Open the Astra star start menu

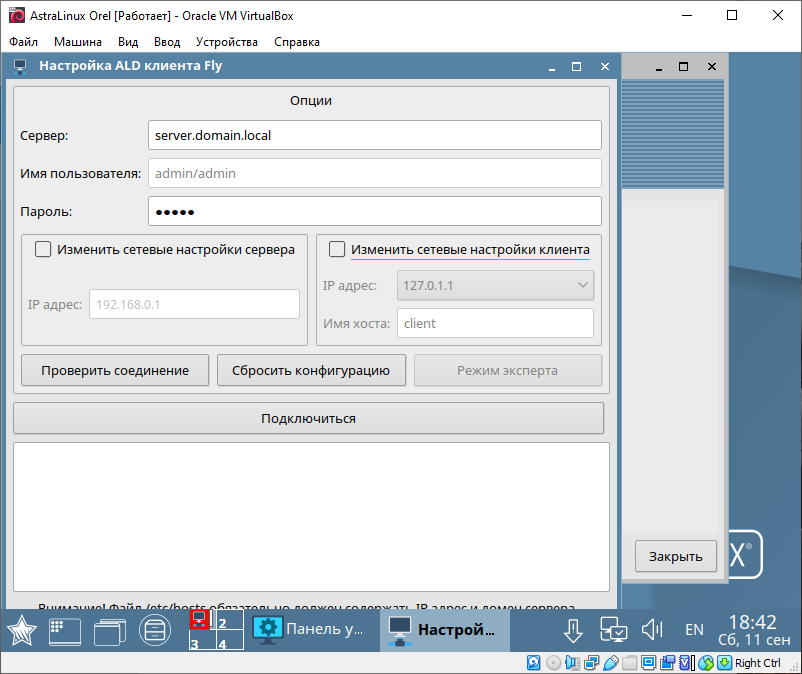[x=21, y=630]
